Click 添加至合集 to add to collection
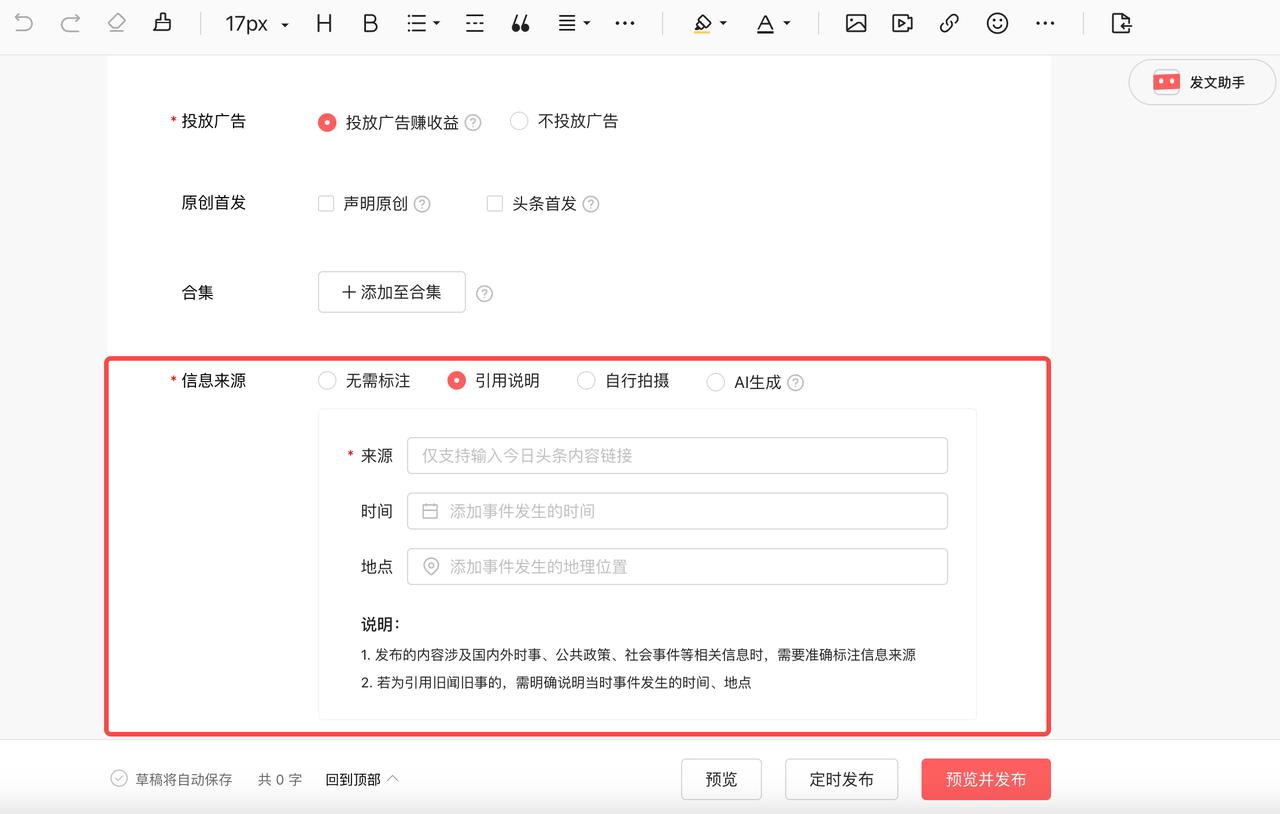 391,292
